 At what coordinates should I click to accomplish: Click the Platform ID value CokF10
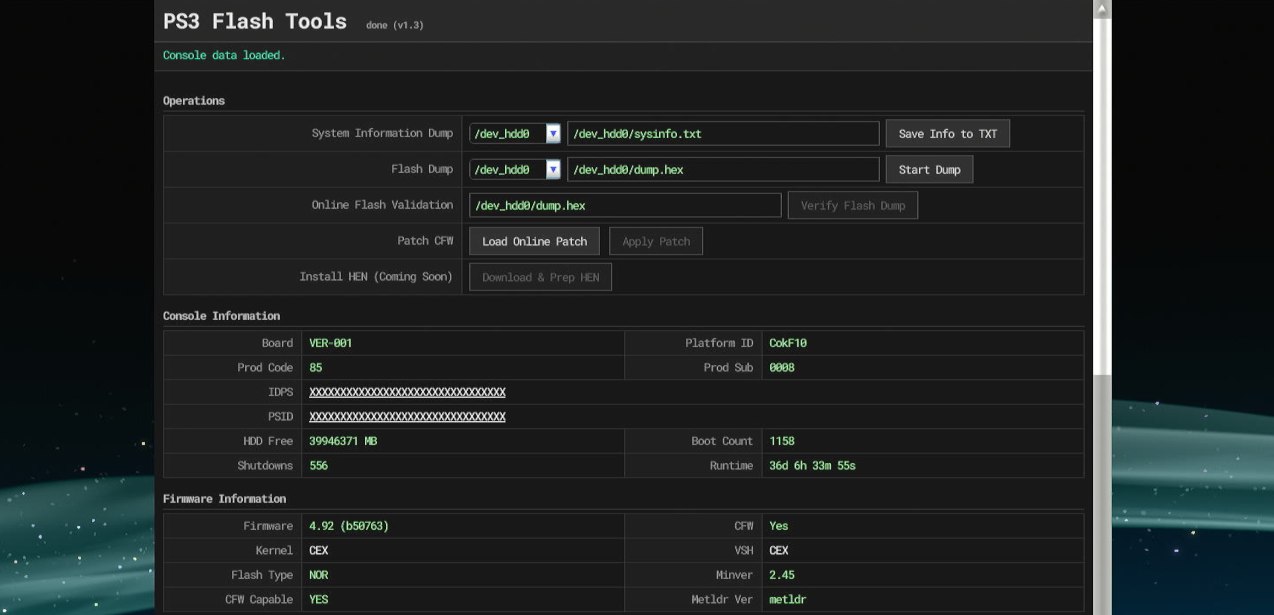pos(788,343)
